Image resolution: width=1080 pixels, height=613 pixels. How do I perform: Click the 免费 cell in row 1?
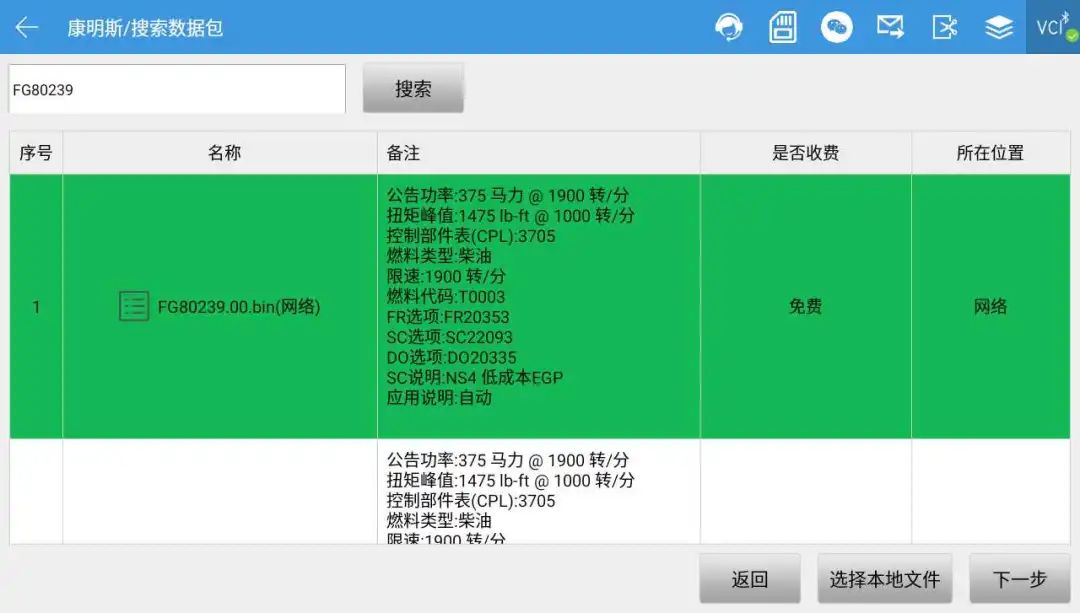tap(806, 306)
